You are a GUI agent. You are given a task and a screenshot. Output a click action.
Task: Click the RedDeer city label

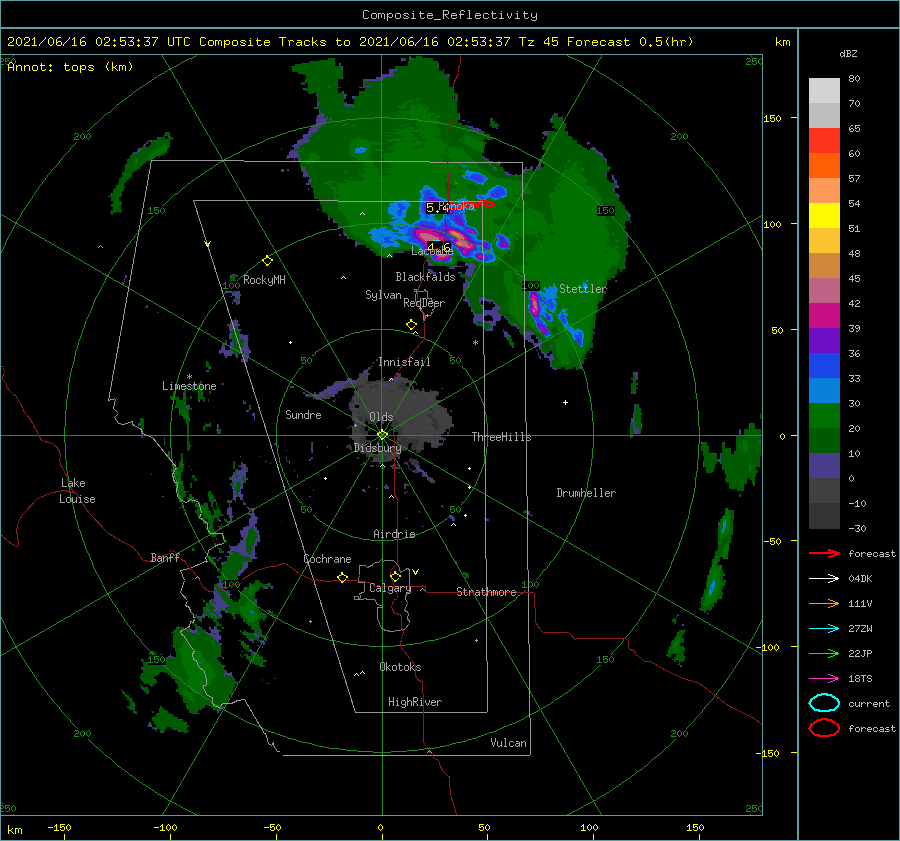coord(424,303)
